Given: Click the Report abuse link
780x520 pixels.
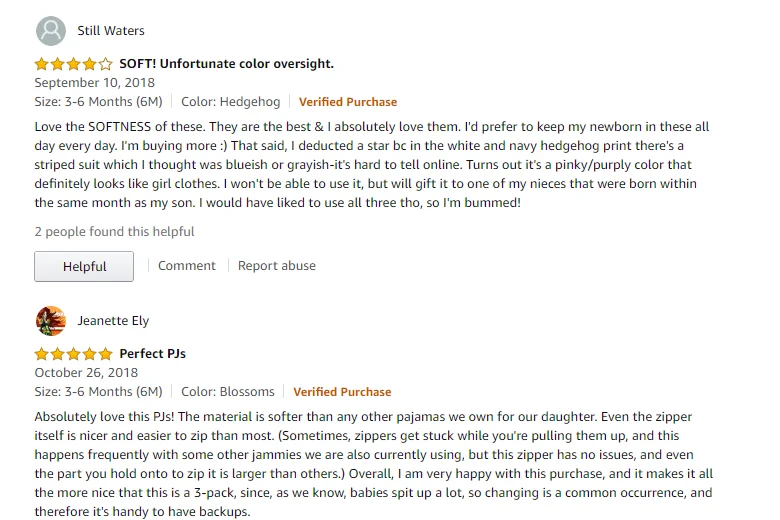Looking at the screenshot, I should coord(277,266).
